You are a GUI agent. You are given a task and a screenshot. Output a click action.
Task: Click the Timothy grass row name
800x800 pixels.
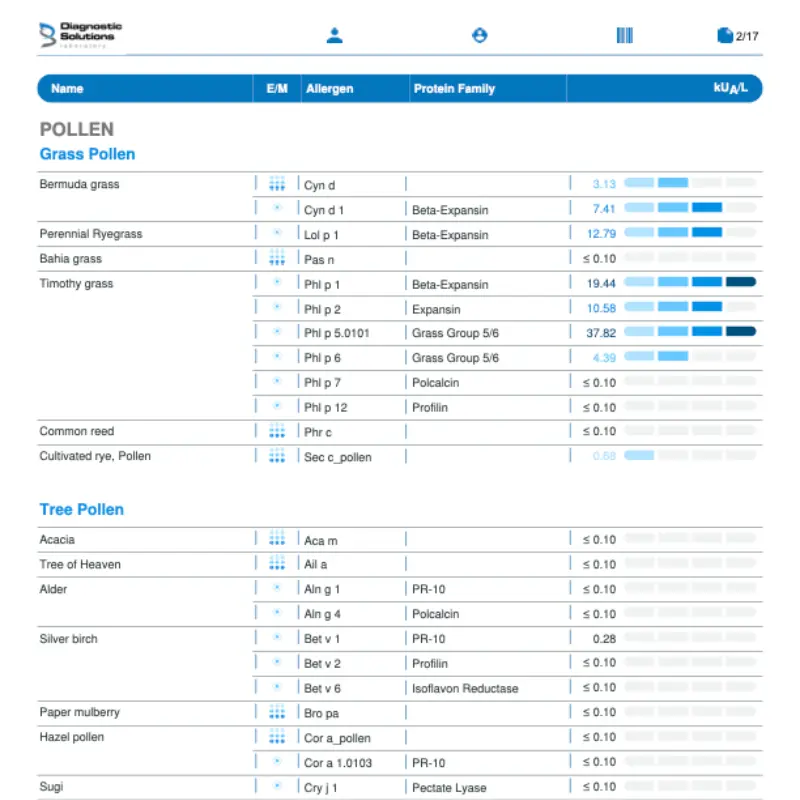point(76,284)
